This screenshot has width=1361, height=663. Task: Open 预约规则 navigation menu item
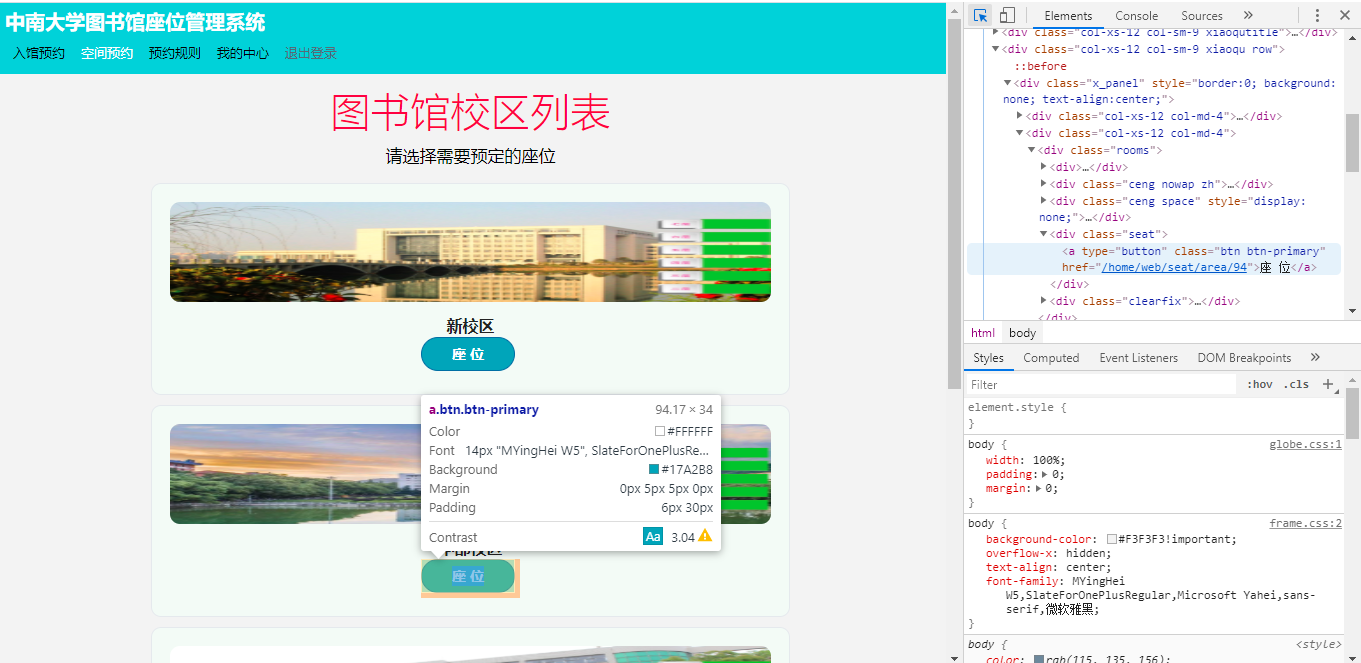coord(175,54)
